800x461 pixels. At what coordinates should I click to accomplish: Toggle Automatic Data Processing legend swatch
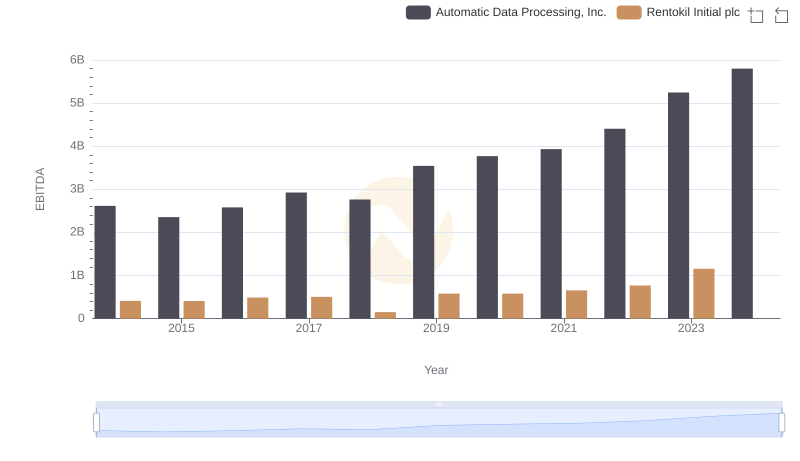tap(418, 12)
